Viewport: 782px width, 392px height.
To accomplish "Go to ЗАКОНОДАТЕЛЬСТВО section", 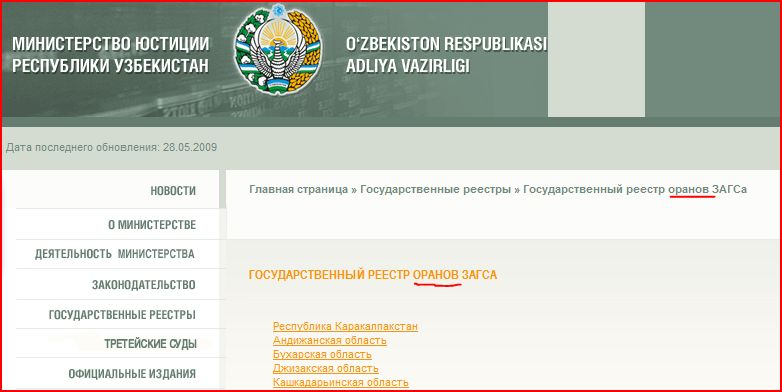I will pyautogui.click(x=144, y=285).
